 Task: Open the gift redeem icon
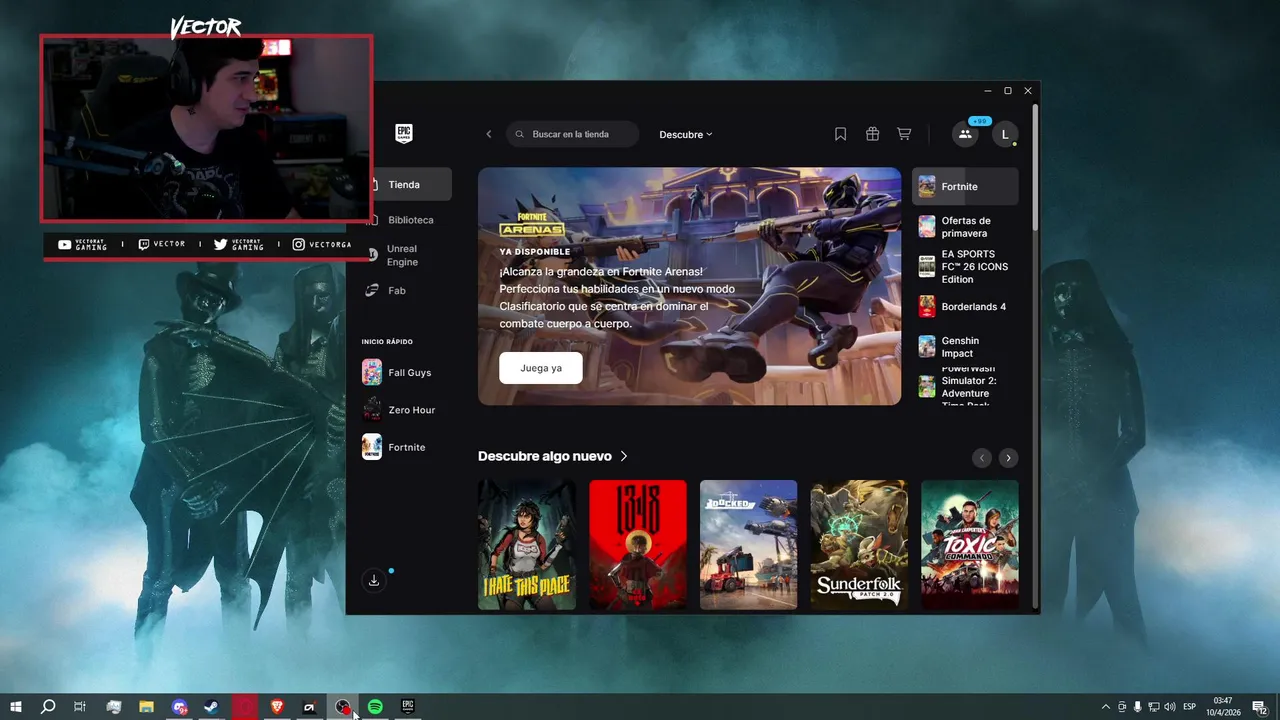(872, 134)
